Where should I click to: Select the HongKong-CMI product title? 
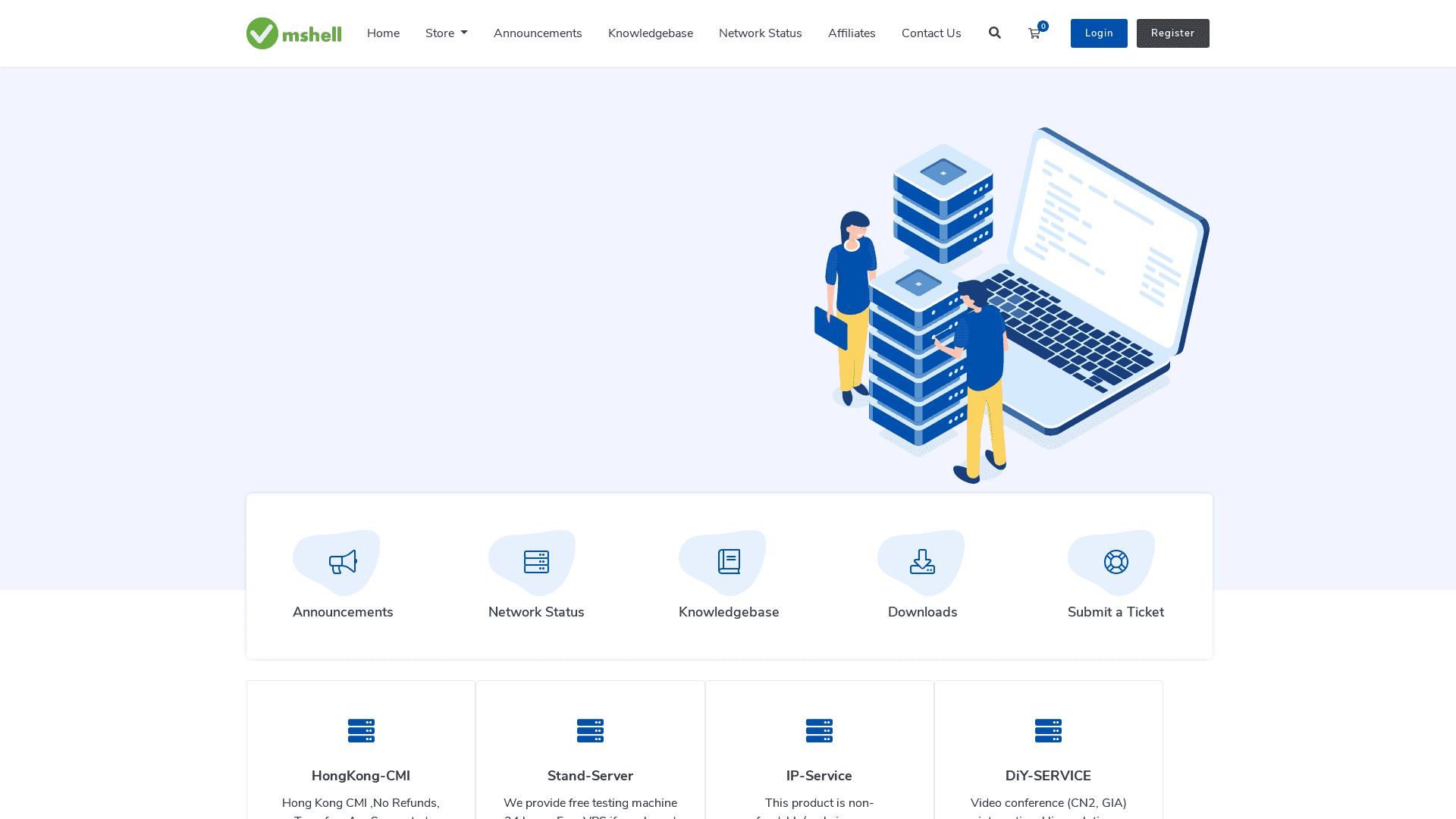coord(361,776)
